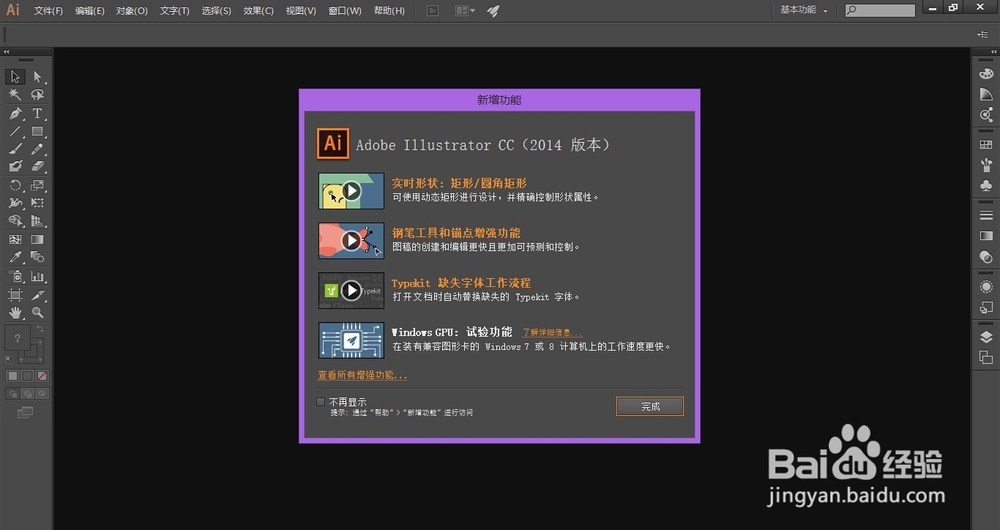1000x530 pixels.
Task: Select the Width/Warp tool
Action: coord(15,203)
